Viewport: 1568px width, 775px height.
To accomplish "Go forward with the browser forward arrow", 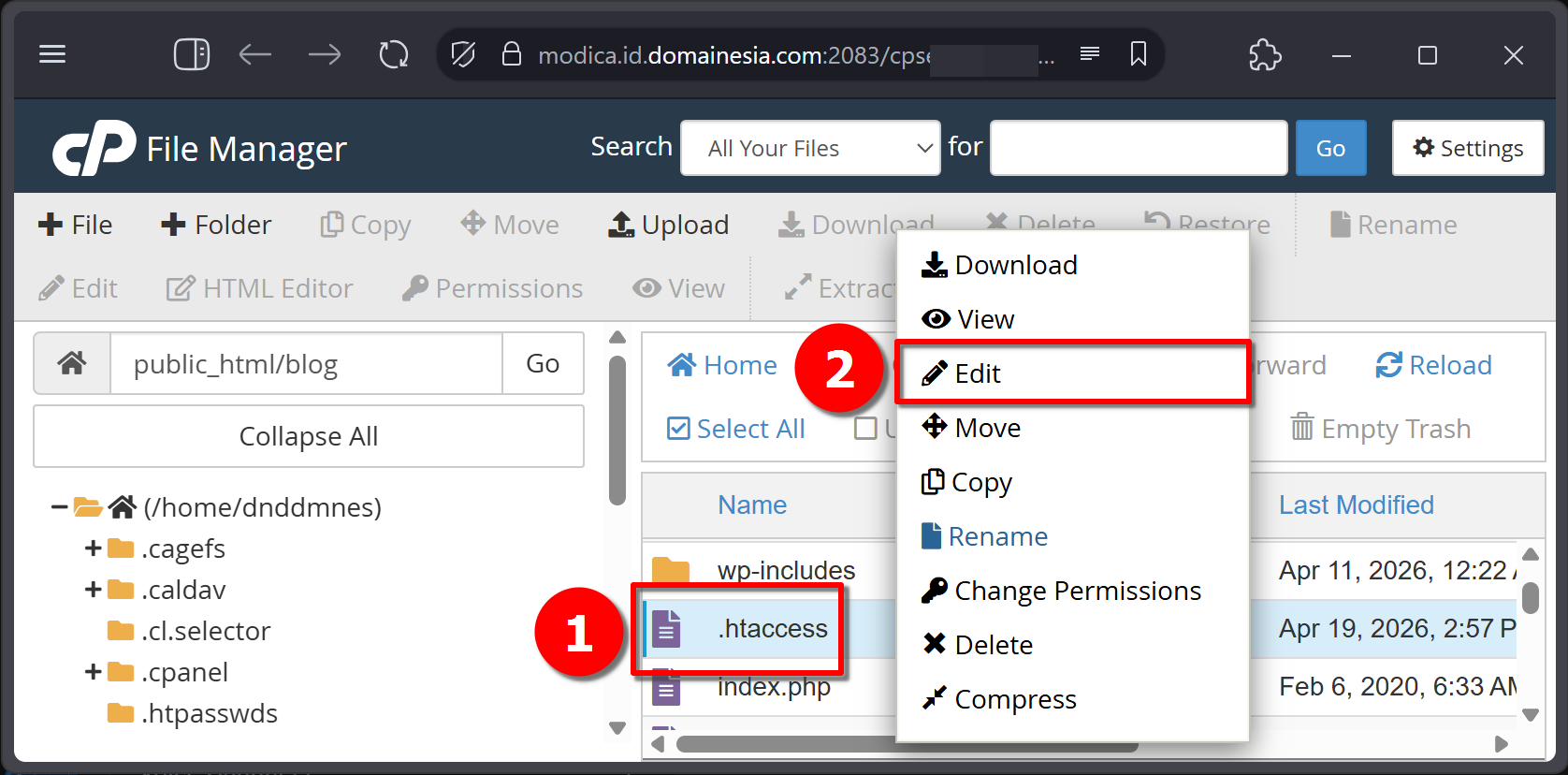I will tap(325, 54).
